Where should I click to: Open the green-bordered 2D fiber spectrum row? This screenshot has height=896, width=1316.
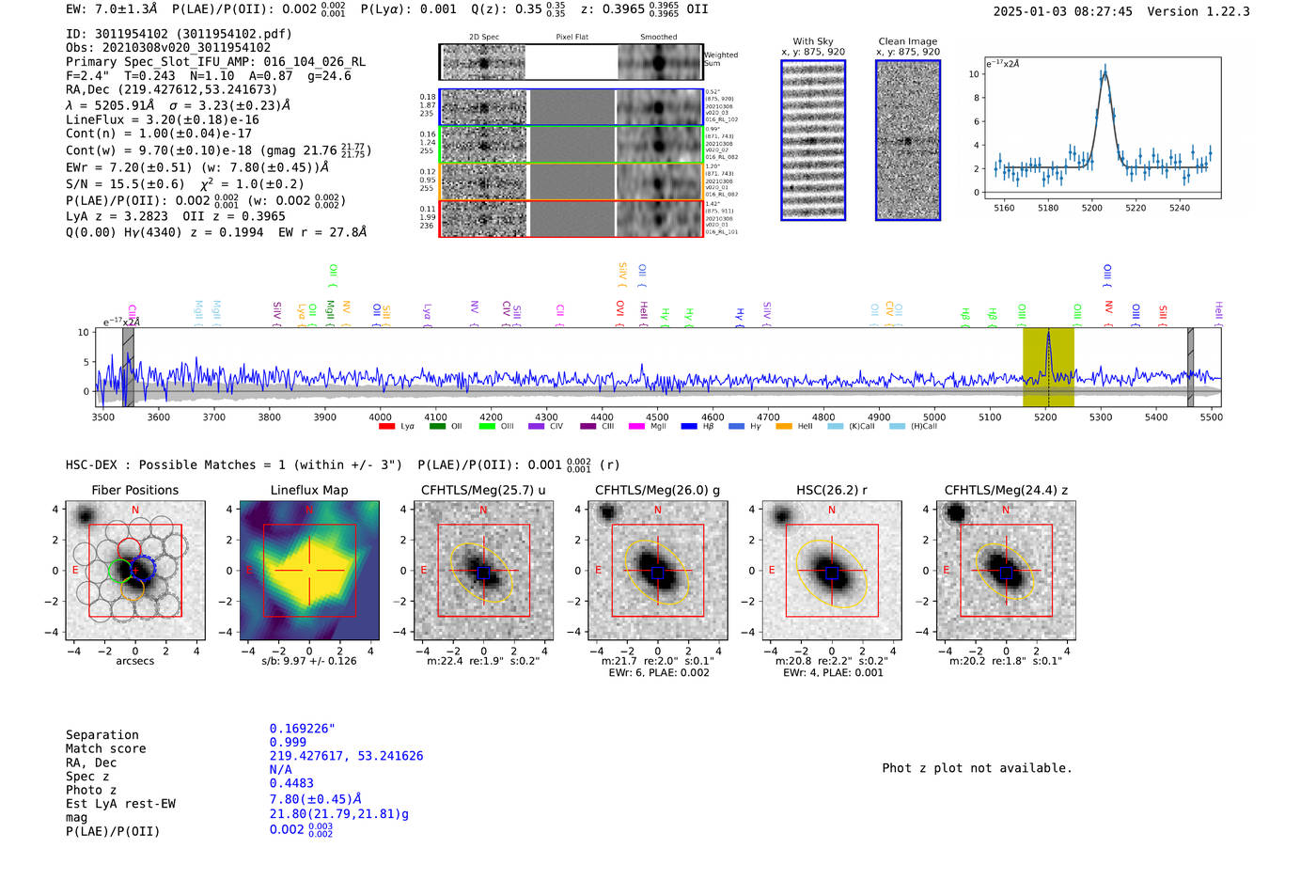[x=572, y=145]
